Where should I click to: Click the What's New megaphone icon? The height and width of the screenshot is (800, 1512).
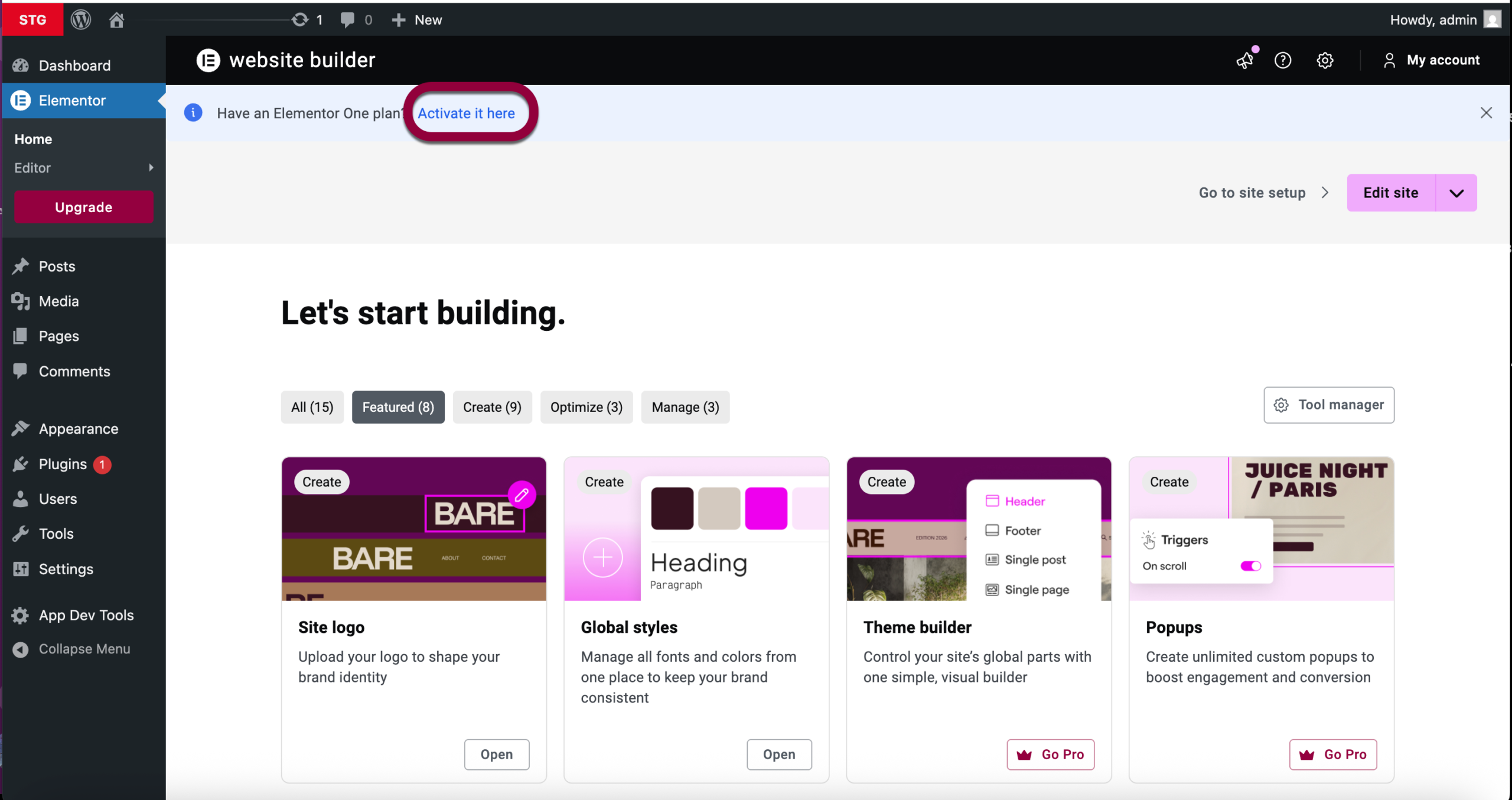point(1245,60)
